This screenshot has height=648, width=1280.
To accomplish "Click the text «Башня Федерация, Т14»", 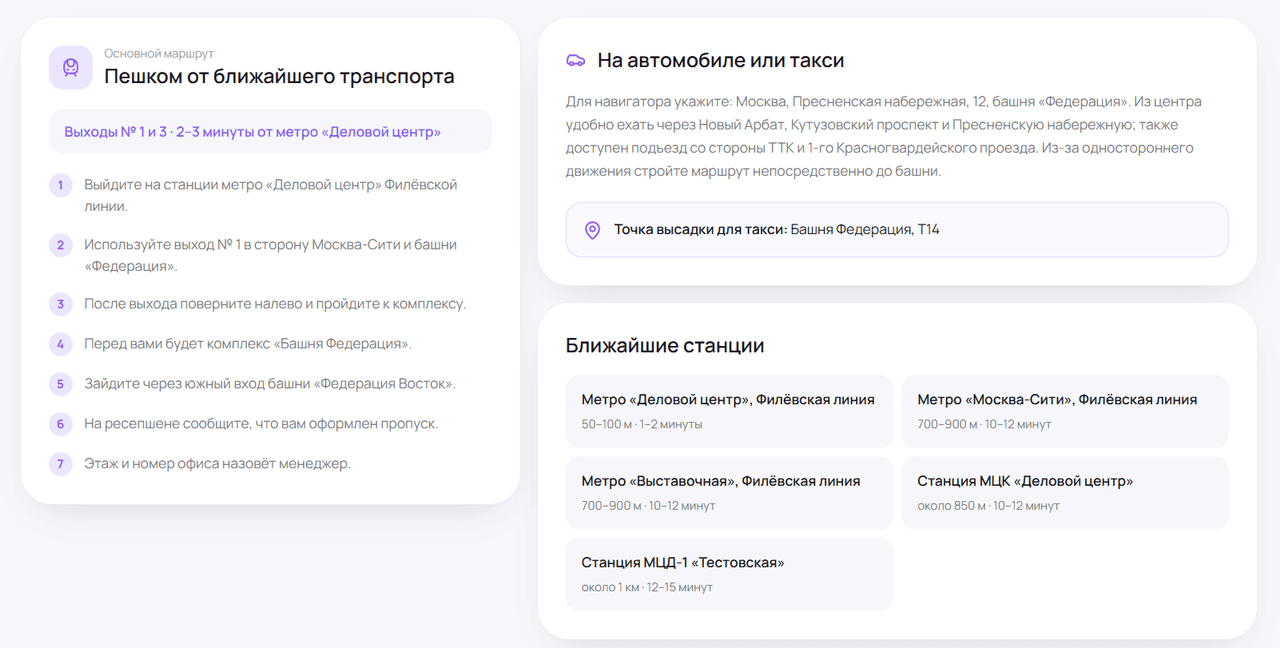I will click(865, 230).
